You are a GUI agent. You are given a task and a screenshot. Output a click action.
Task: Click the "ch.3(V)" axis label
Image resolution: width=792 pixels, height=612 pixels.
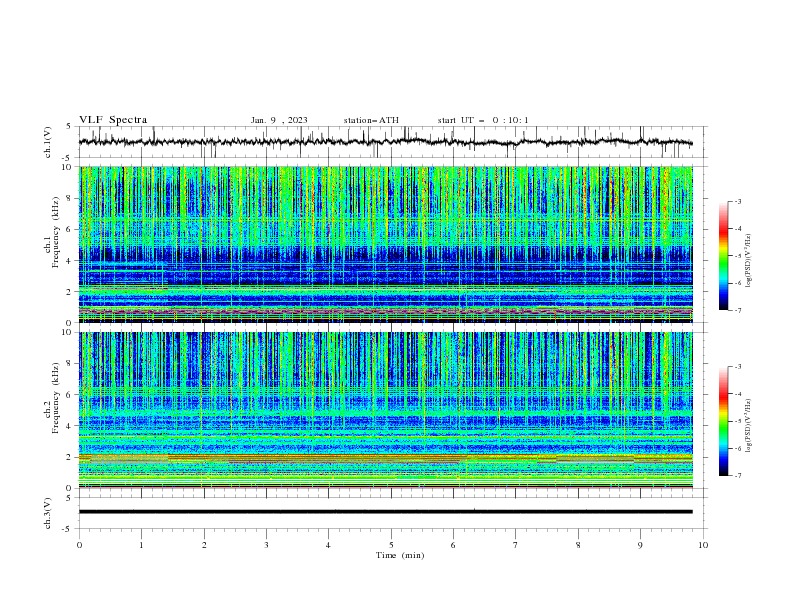(48, 513)
